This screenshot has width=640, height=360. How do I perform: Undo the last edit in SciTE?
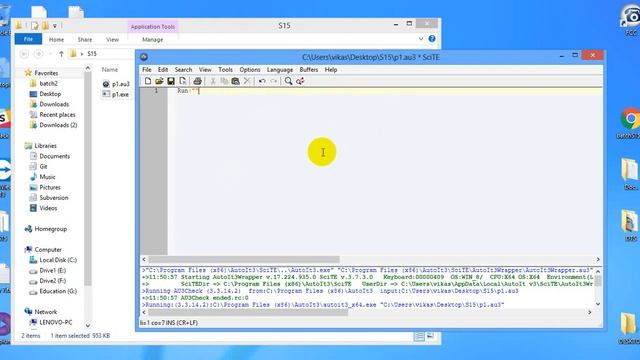click(x=262, y=81)
